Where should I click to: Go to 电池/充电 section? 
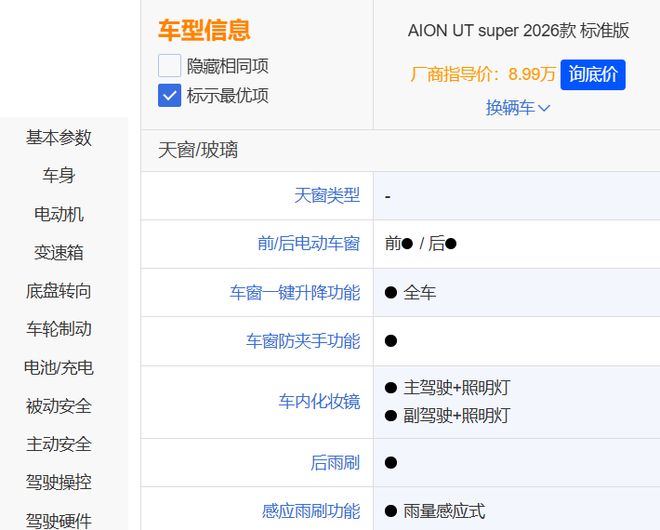point(59,368)
